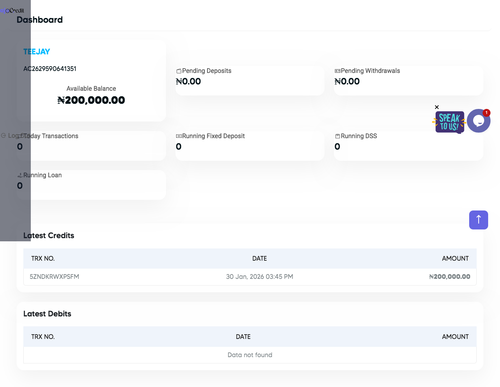Click the ₦200,000.00 available balance
This screenshot has height=387, width=500.
pos(91,100)
